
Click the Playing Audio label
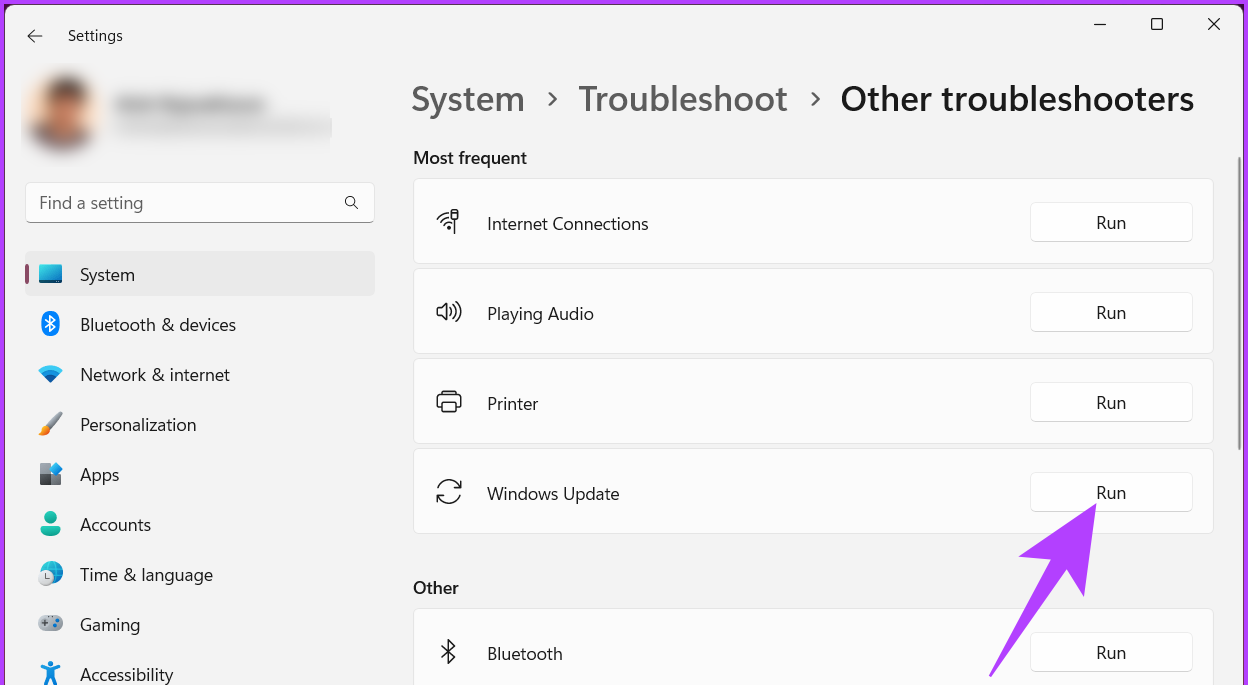coord(540,313)
